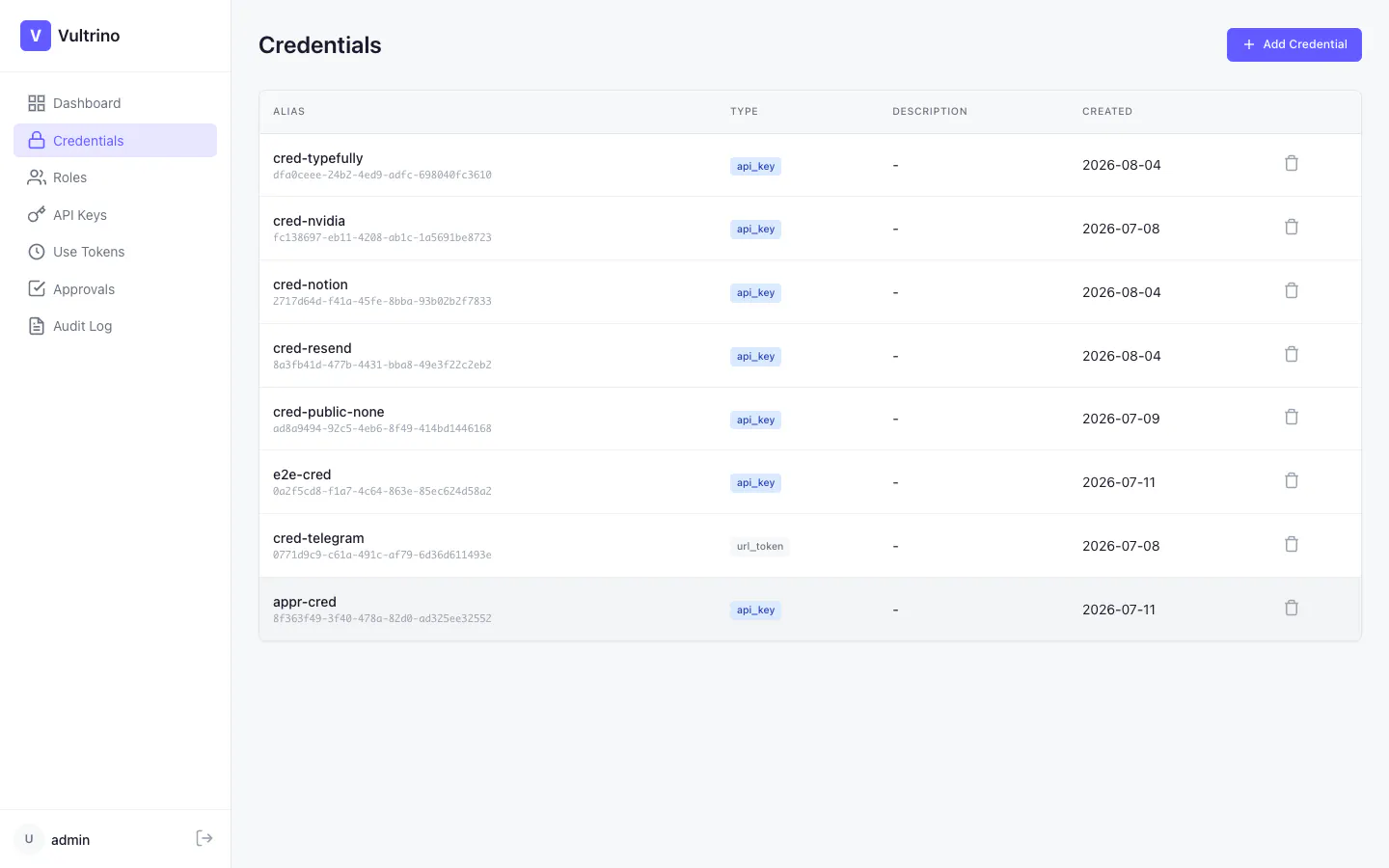Click api_key badge in appr-cred row
The image size is (1389, 868).
point(755,610)
